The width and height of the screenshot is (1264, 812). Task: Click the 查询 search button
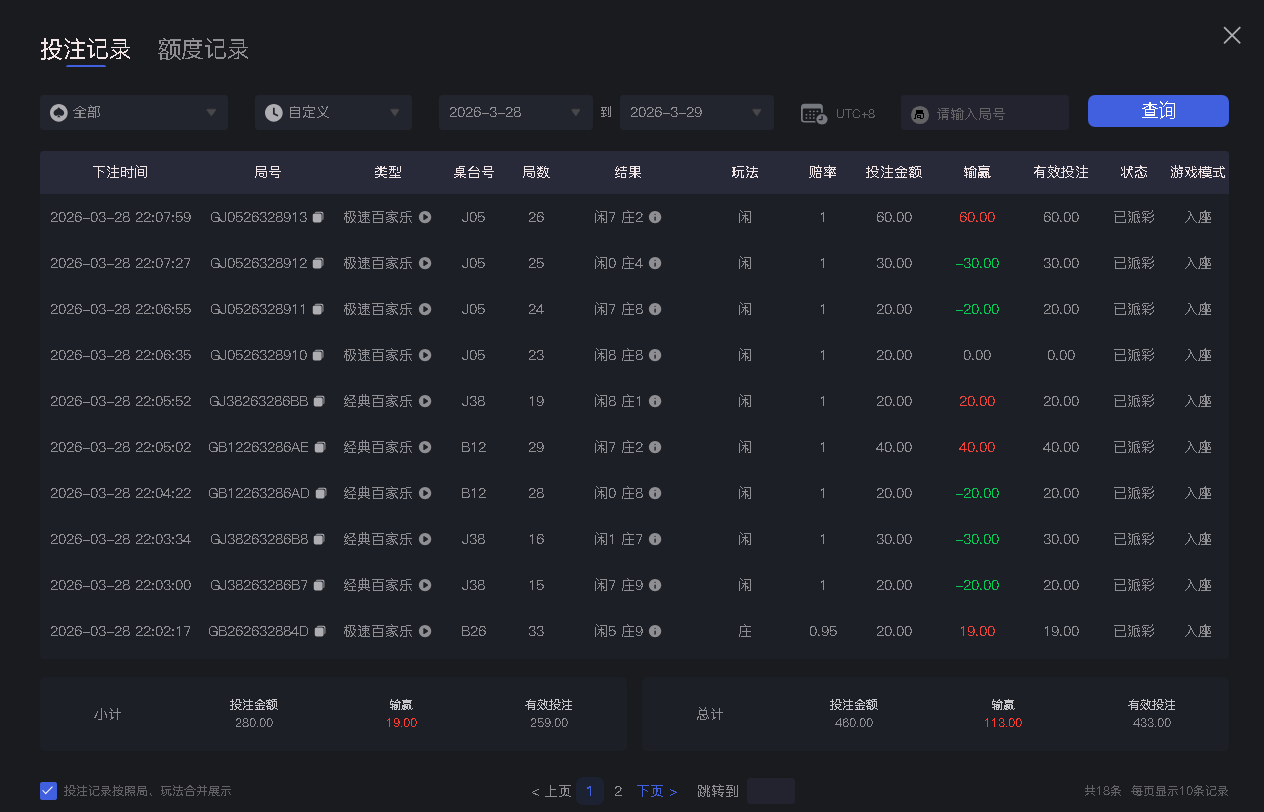1158,111
